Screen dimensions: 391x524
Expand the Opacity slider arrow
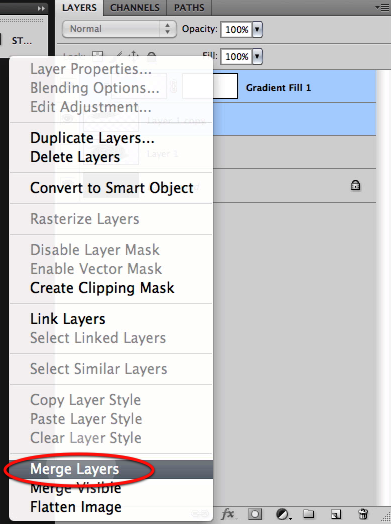coord(257,29)
